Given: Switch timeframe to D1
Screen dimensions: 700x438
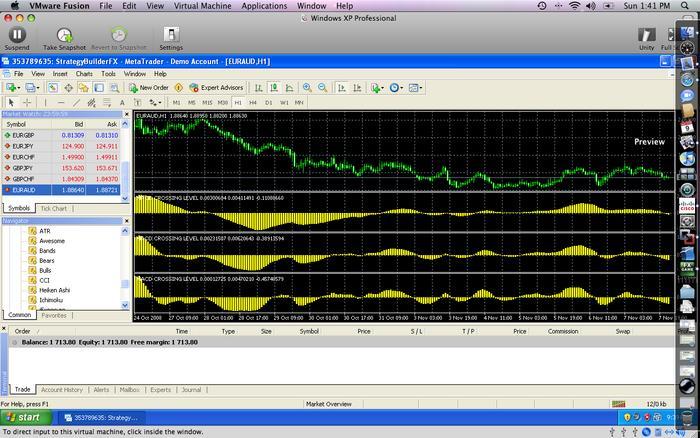Looking at the screenshot, I should (x=268, y=103).
